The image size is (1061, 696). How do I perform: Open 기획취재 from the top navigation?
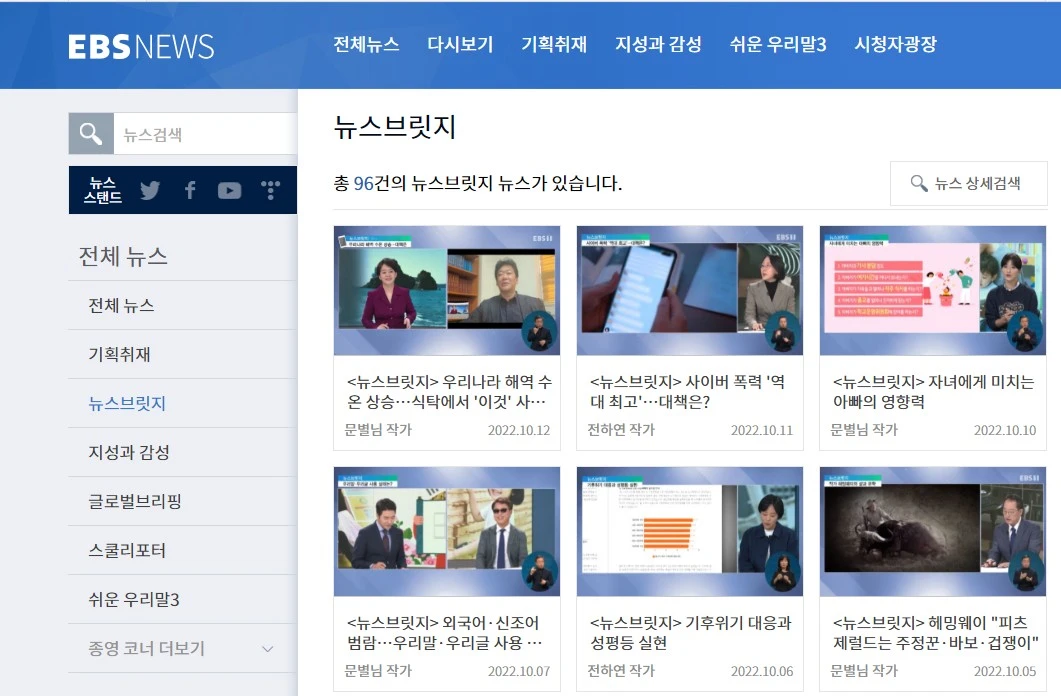point(555,44)
